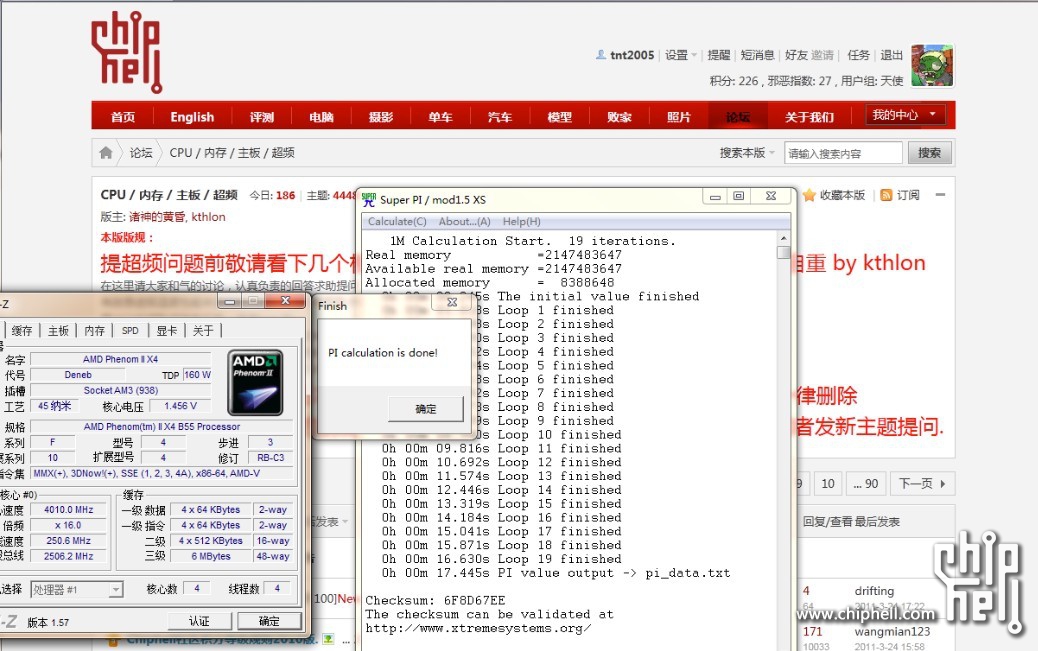Click the Super PI scrollbar thumb

[x=784, y=253]
